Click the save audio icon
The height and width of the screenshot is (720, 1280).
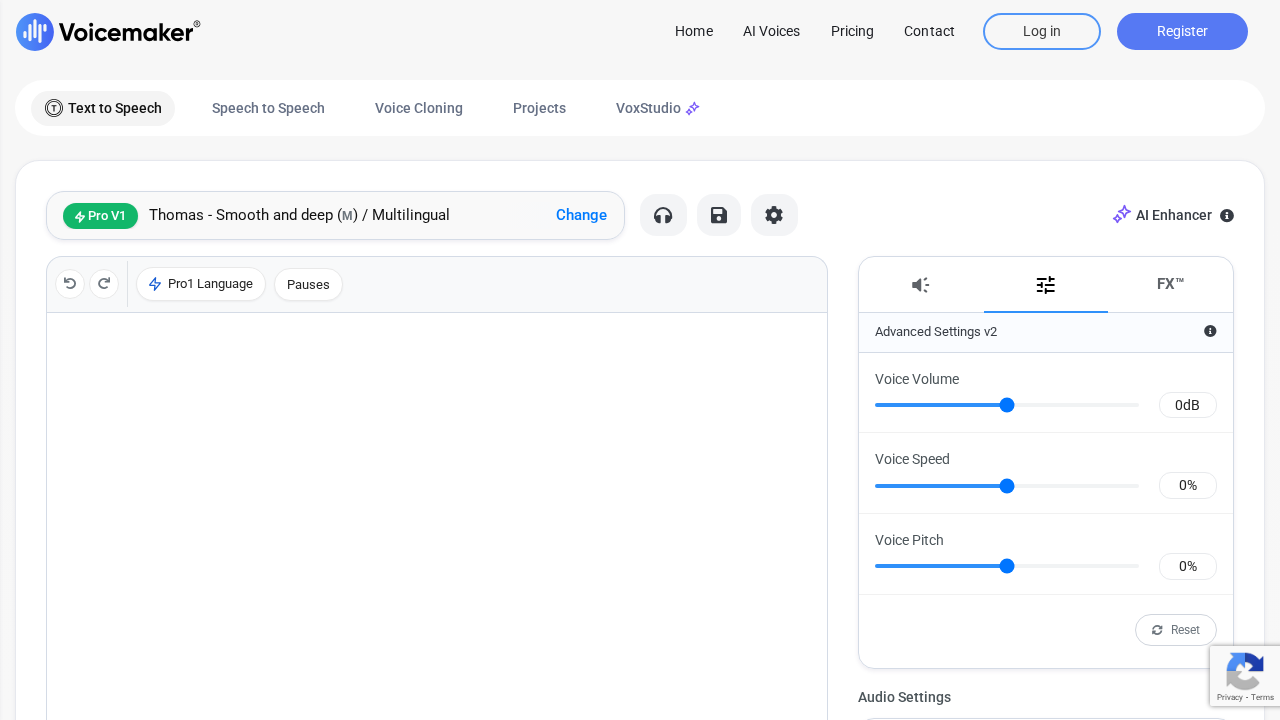pyautogui.click(x=719, y=215)
